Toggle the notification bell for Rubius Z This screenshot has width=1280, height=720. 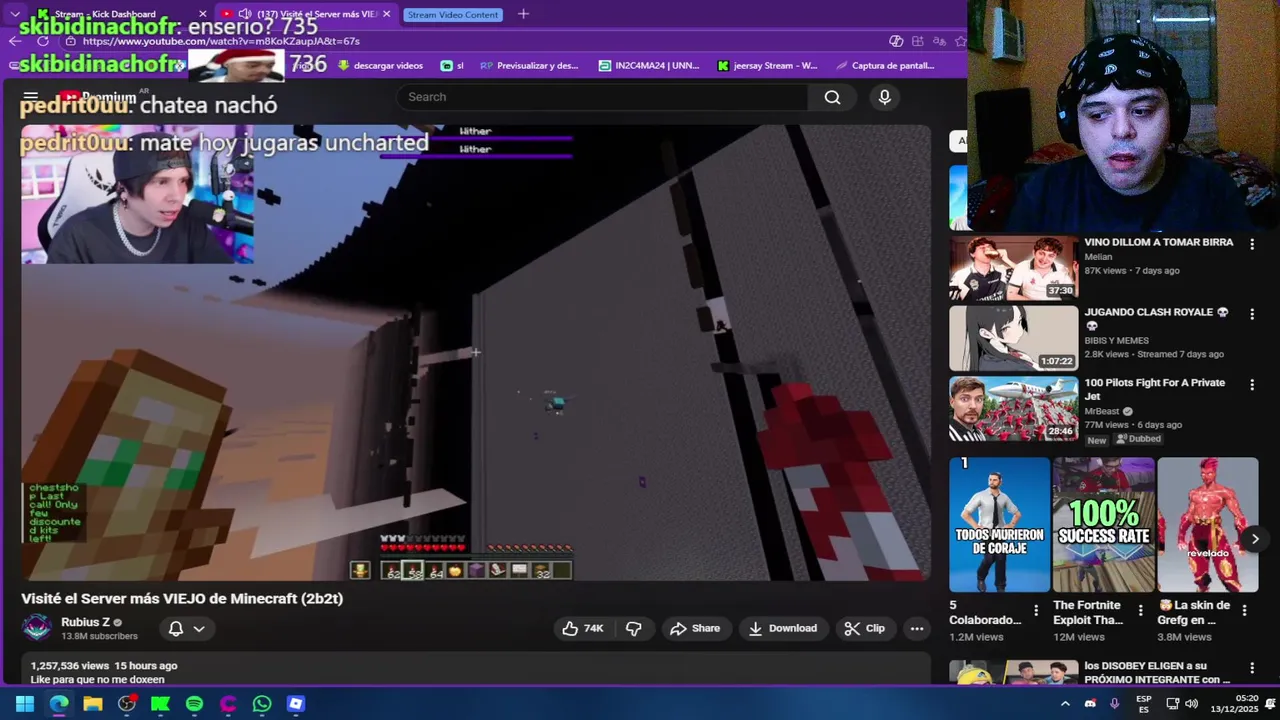coord(176,628)
